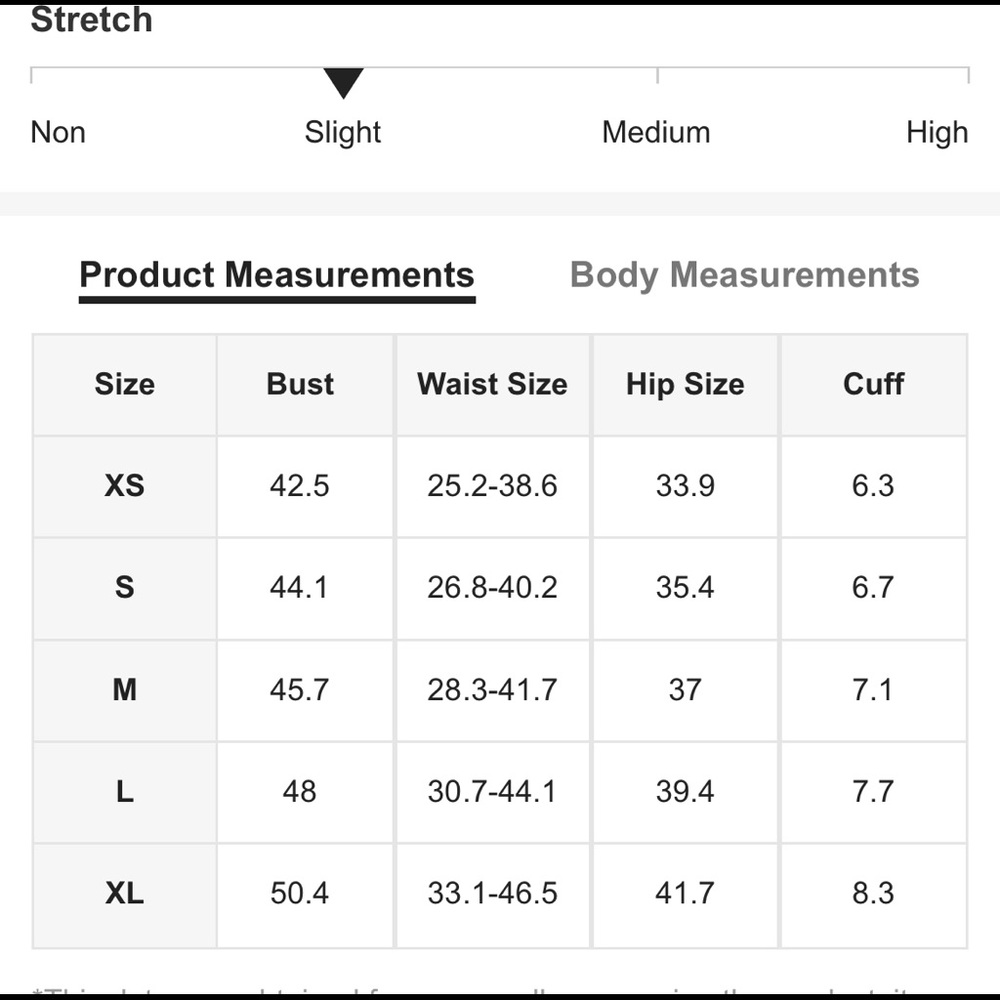Click the L hip value 39.4
Image resolution: width=1000 pixels, height=1000 pixels.
click(685, 792)
